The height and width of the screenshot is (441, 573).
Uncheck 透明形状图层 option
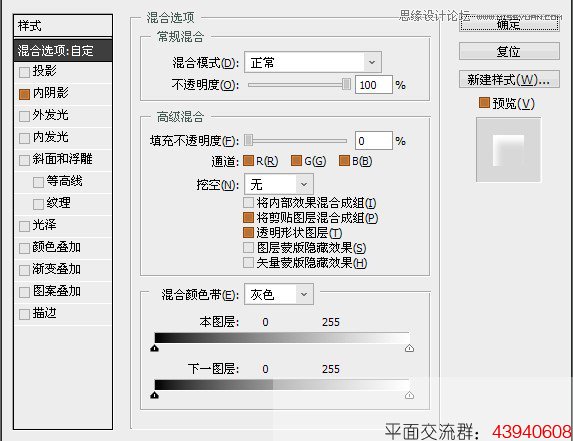tap(248, 232)
